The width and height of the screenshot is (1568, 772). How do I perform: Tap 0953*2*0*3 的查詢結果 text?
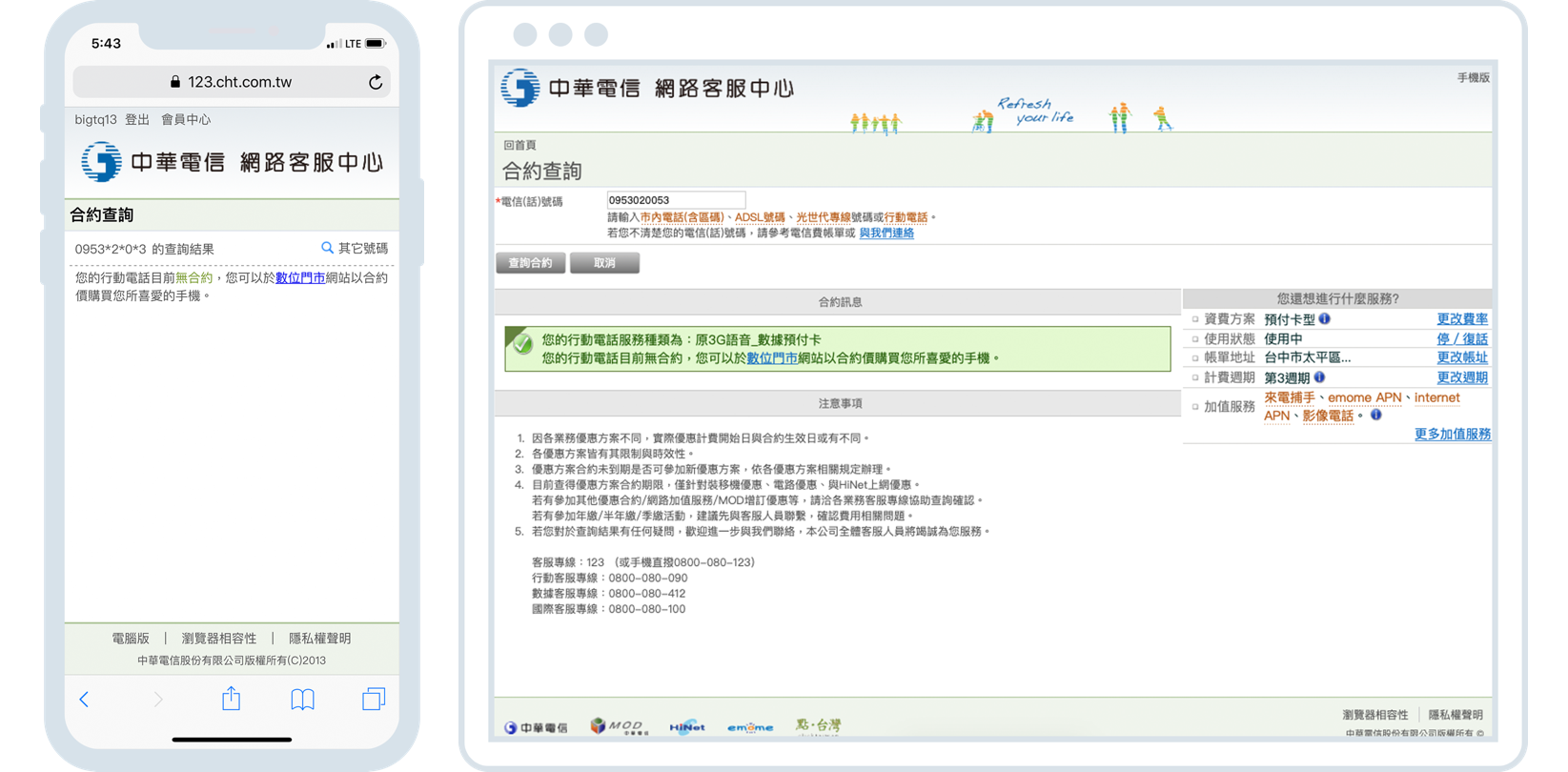(144, 249)
